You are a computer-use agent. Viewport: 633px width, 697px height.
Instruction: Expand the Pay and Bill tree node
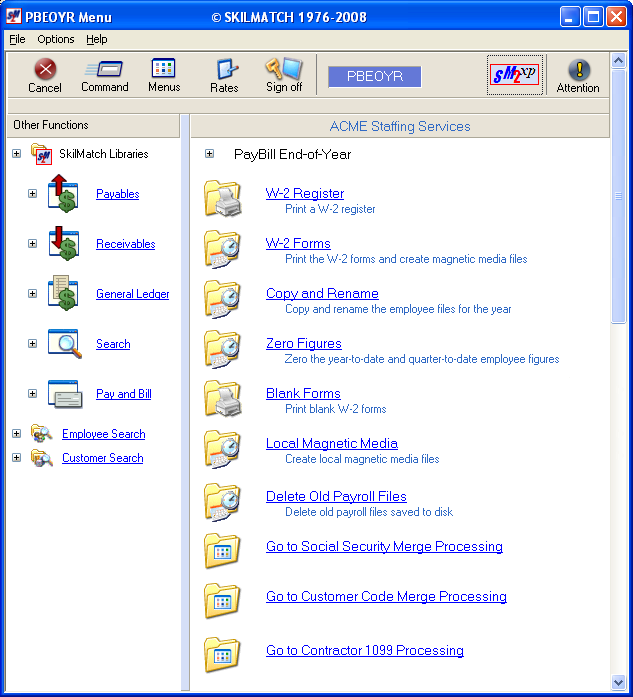click(32, 394)
